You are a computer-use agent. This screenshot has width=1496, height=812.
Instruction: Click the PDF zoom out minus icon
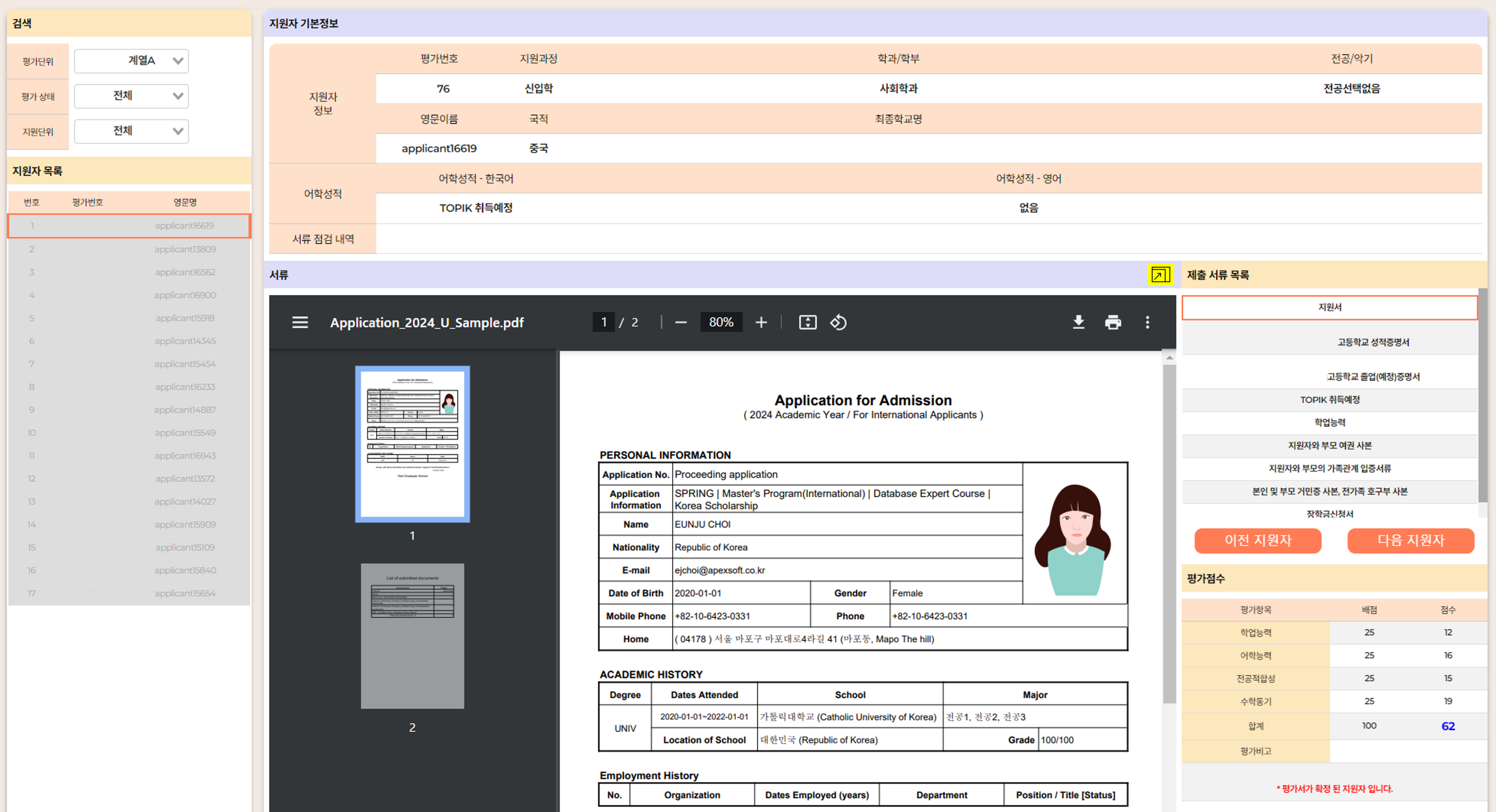point(681,322)
